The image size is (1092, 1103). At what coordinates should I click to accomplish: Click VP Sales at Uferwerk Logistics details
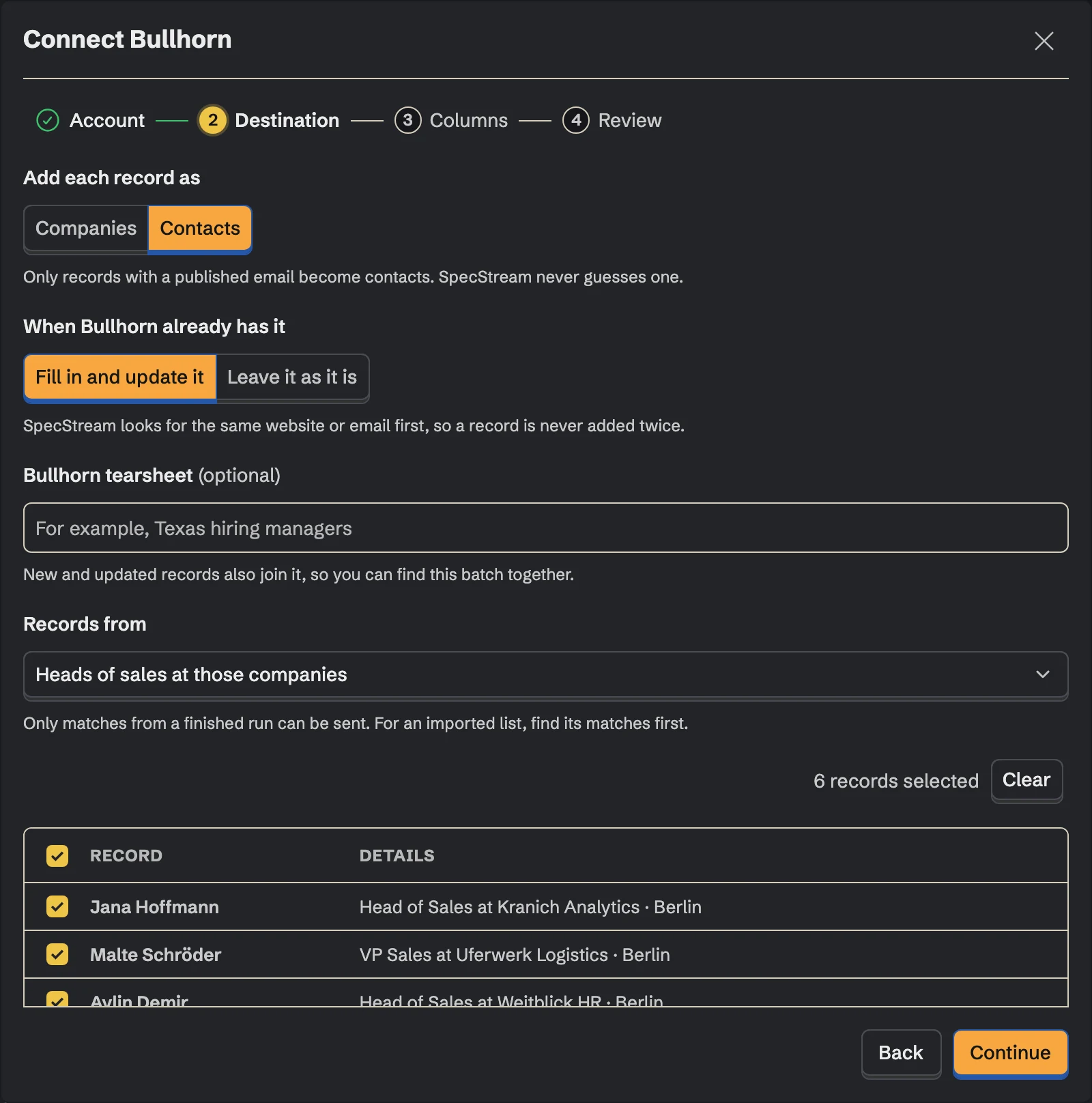[x=515, y=955]
